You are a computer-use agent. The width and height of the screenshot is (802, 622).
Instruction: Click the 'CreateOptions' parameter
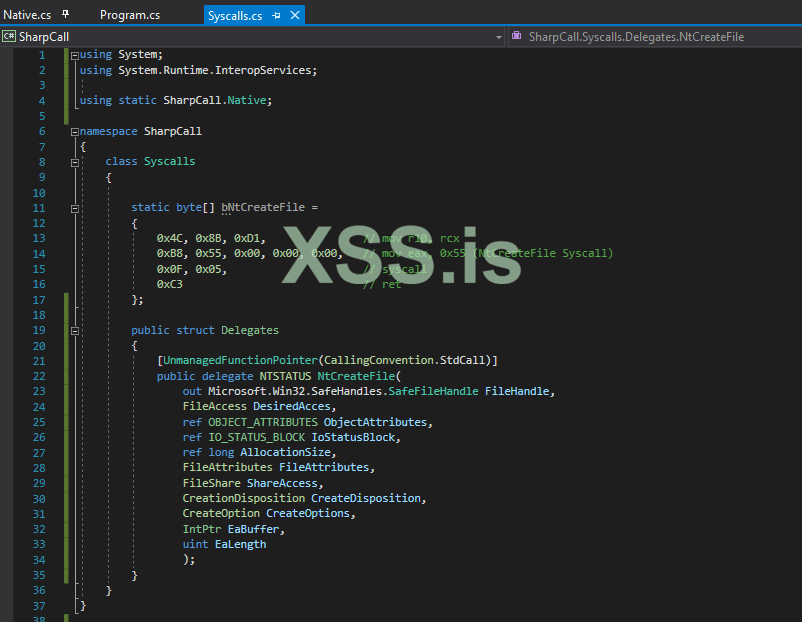(x=307, y=513)
